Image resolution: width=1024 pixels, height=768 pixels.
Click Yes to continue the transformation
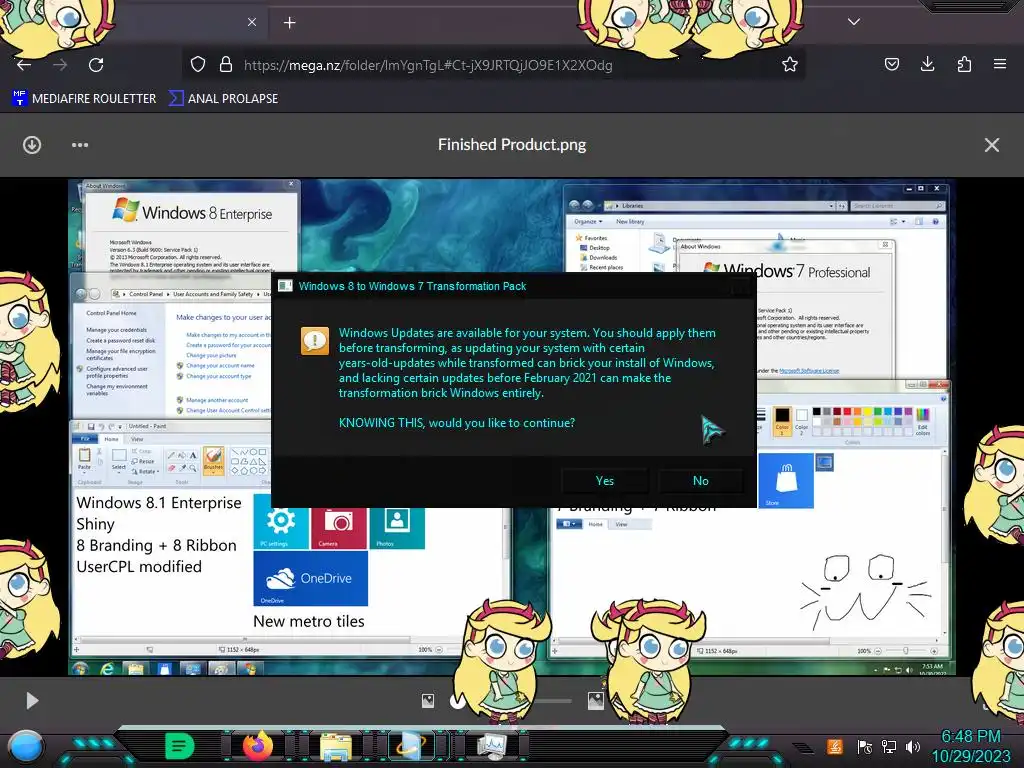point(605,481)
